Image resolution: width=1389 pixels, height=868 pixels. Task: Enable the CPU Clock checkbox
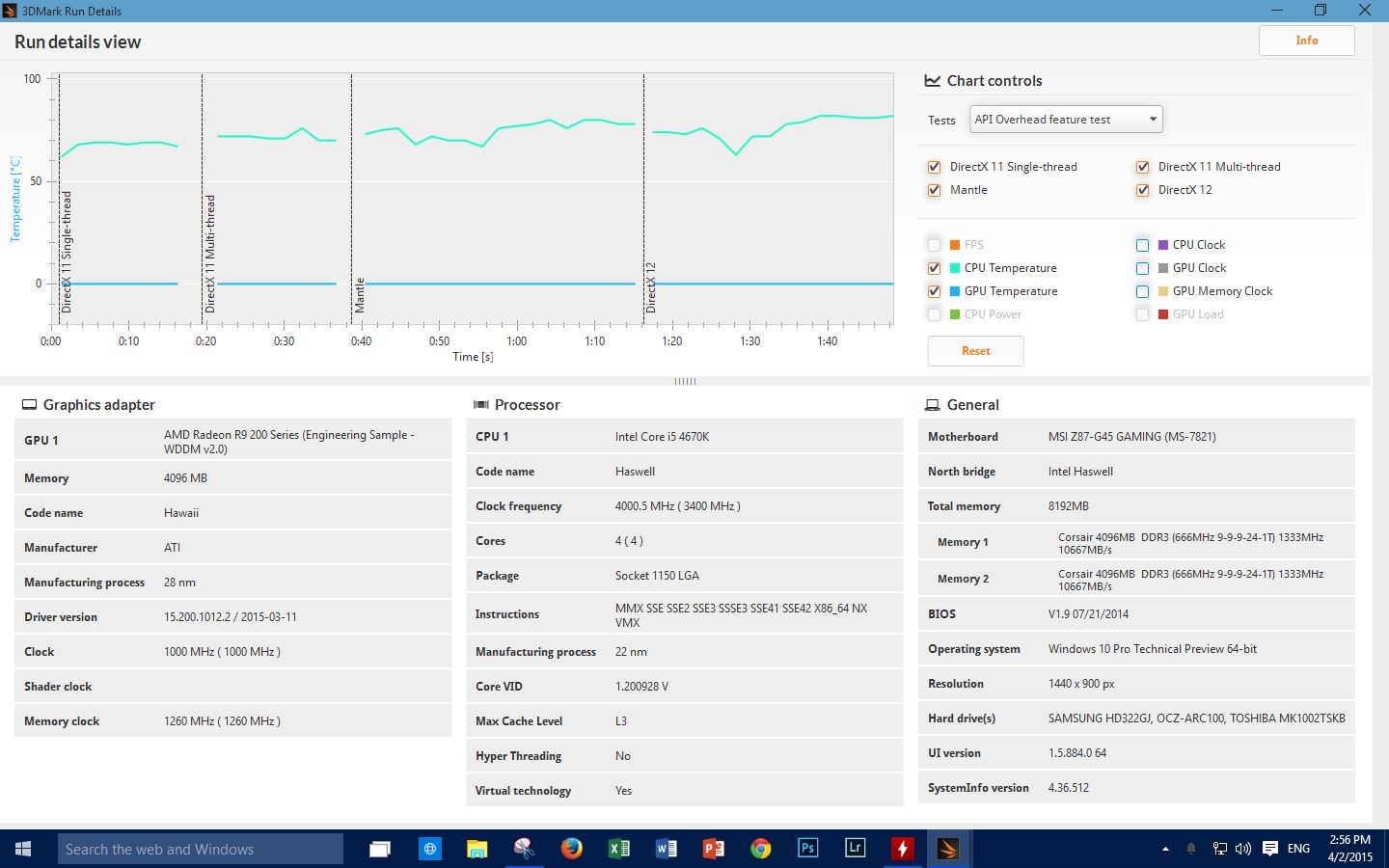(x=1142, y=245)
